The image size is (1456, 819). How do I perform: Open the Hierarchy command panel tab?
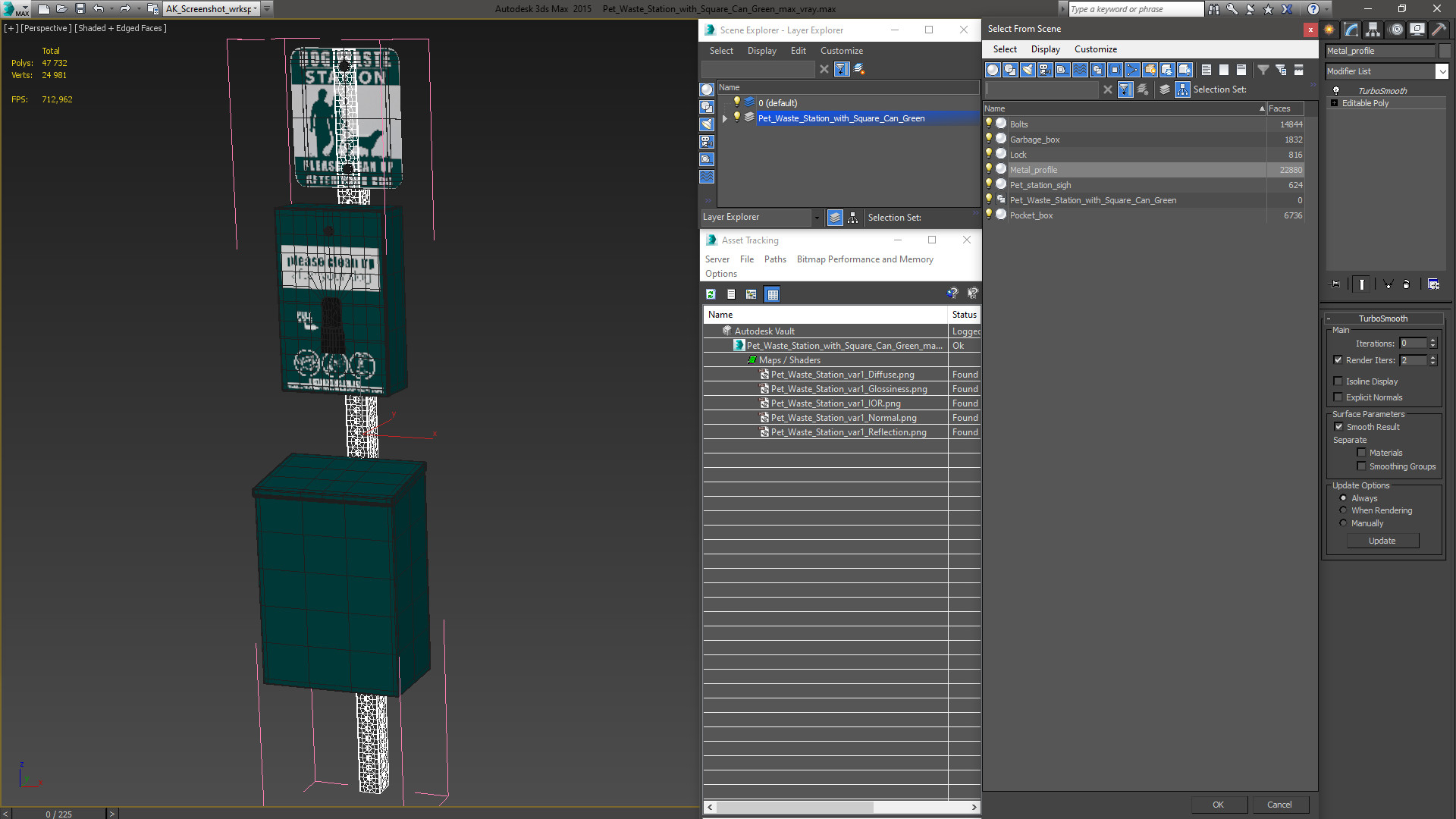pos(1373,30)
